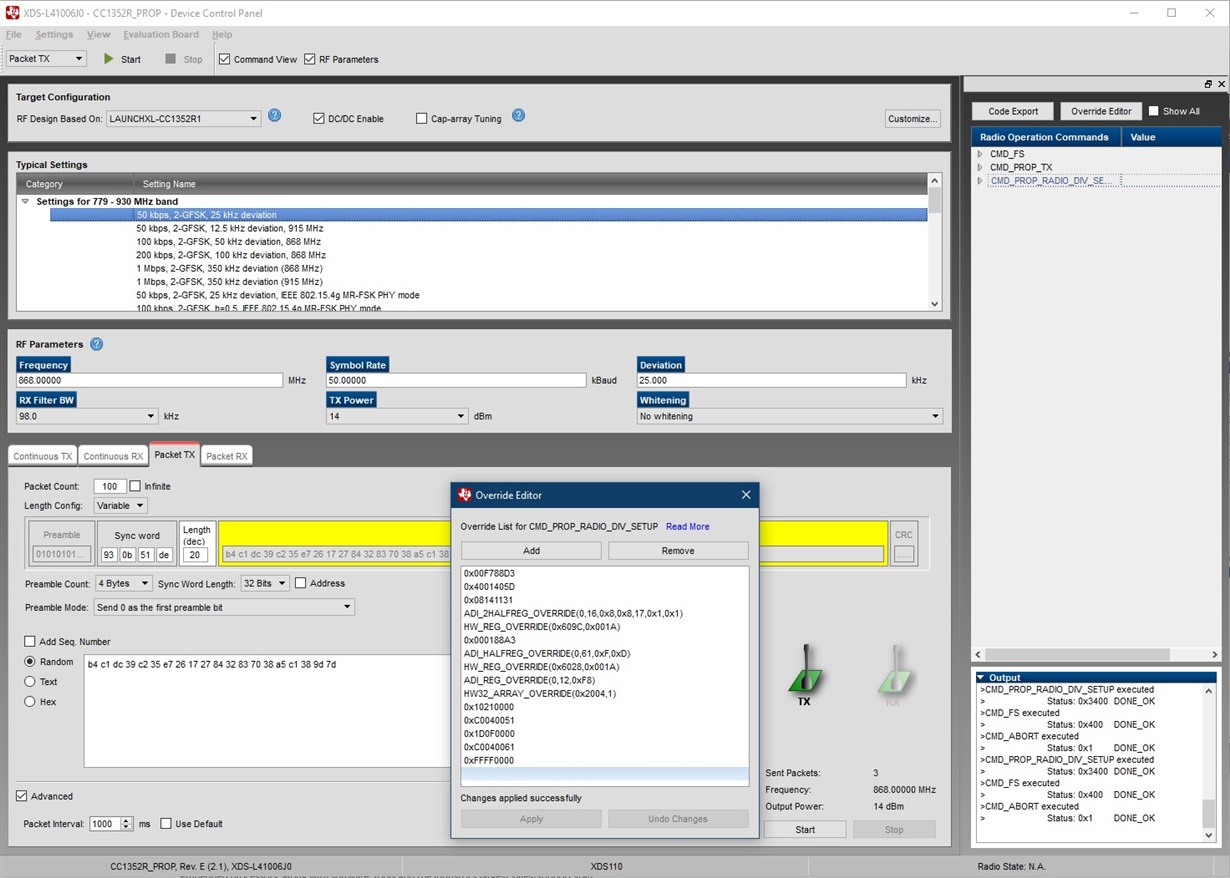Click the Customize... button
Screen dimensions: 1230x878
click(912, 119)
